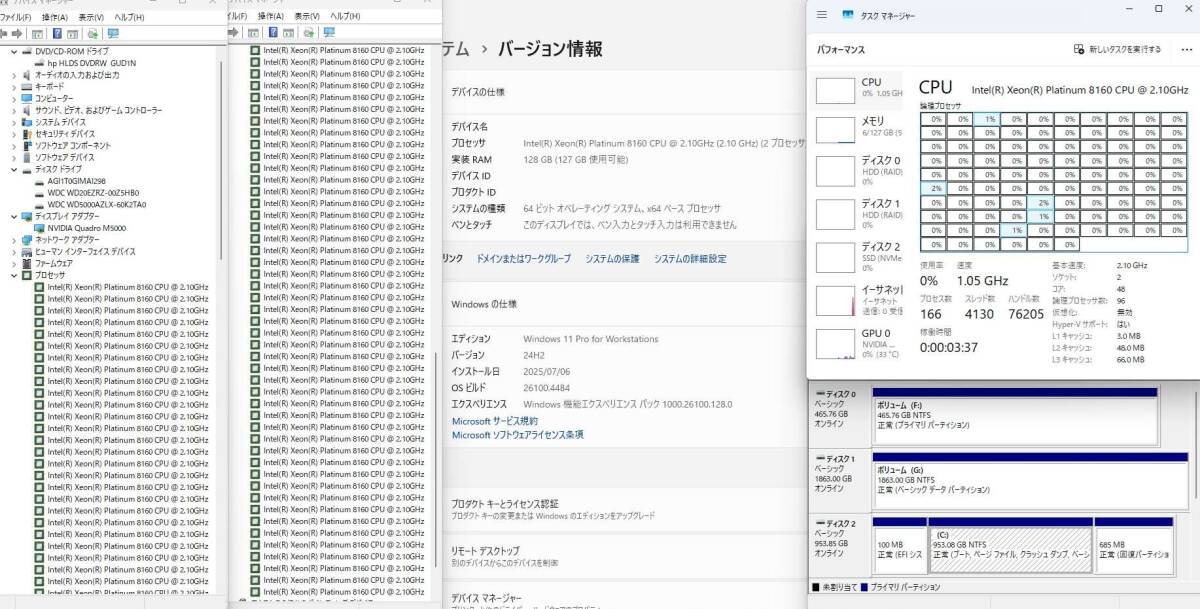1200x609 pixels.
Task: Open Microsoft サービス規約 link
Action: (x=495, y=422)
